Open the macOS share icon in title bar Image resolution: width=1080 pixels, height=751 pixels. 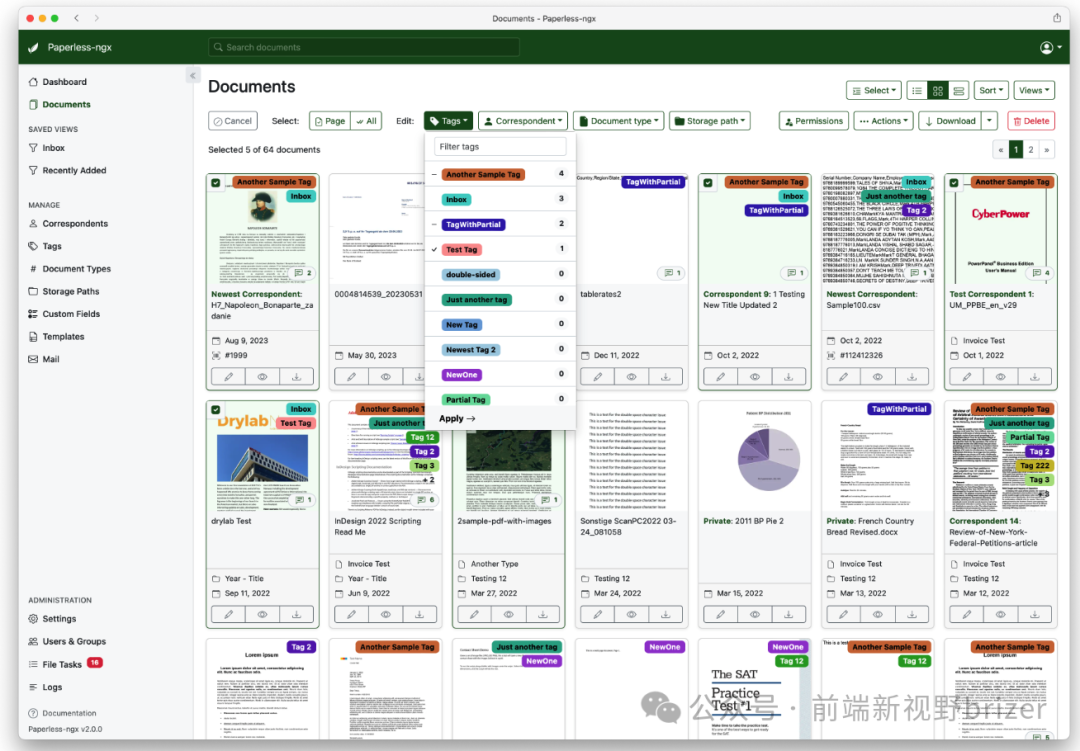click(1057, 18)
